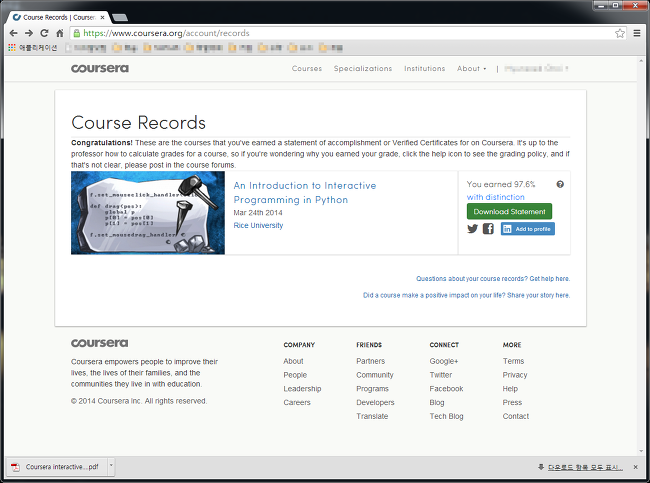
Task: Click the grading policy help icon
Action: click(x=560, y=184)
